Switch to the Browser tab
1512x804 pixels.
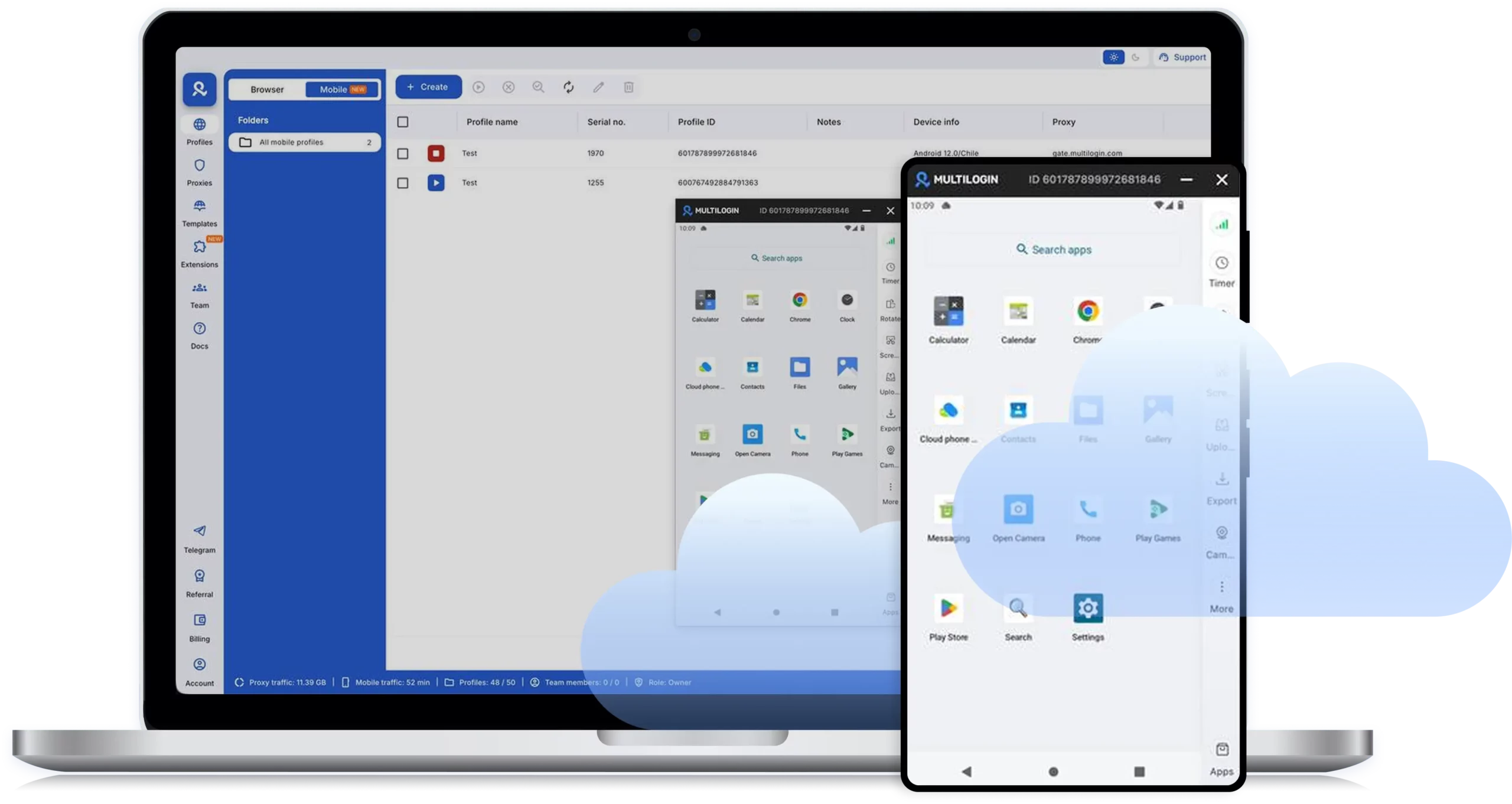point(267,89)
